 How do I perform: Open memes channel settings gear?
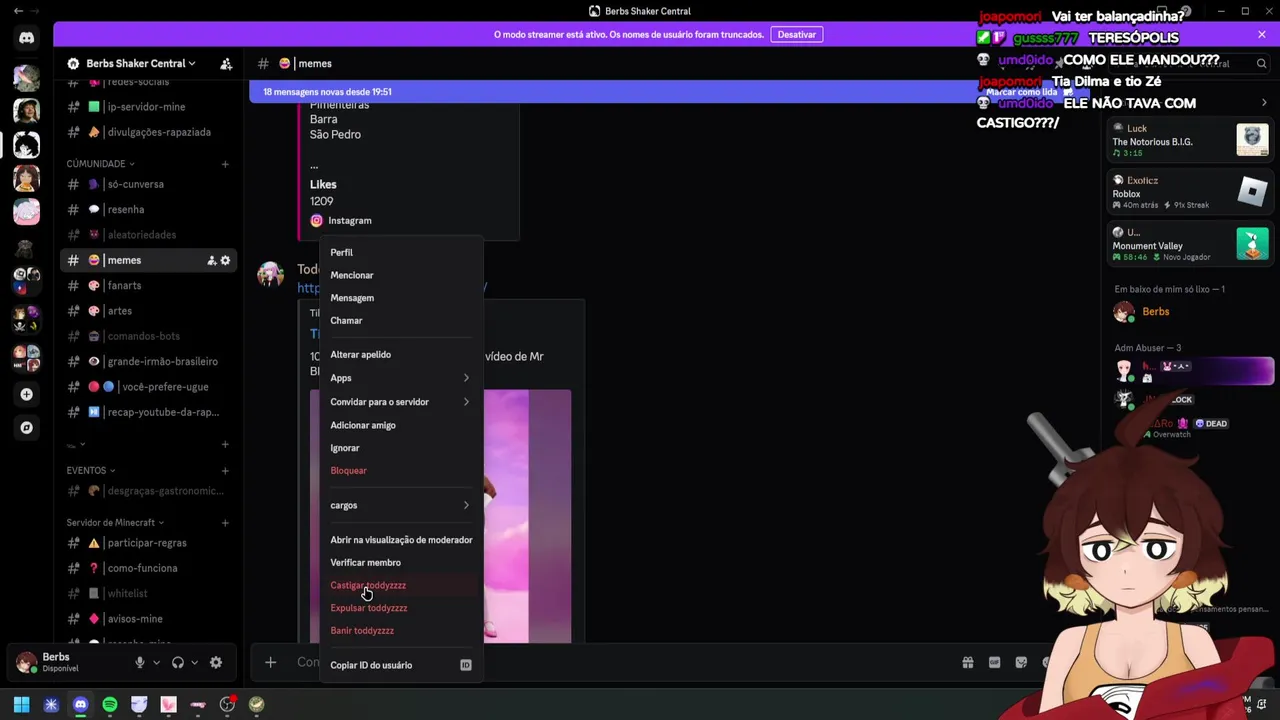click(225, 260)
